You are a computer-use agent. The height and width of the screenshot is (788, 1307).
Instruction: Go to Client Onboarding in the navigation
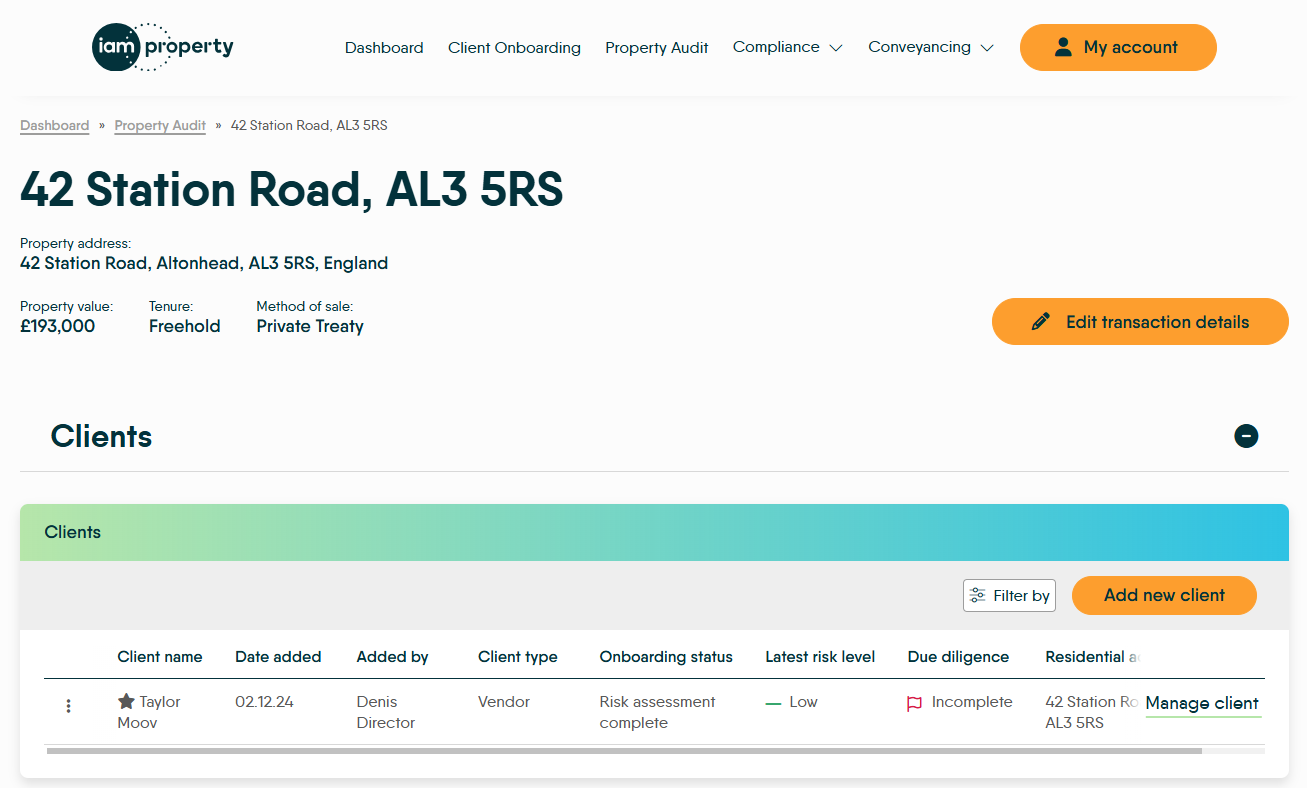[514, 48]
